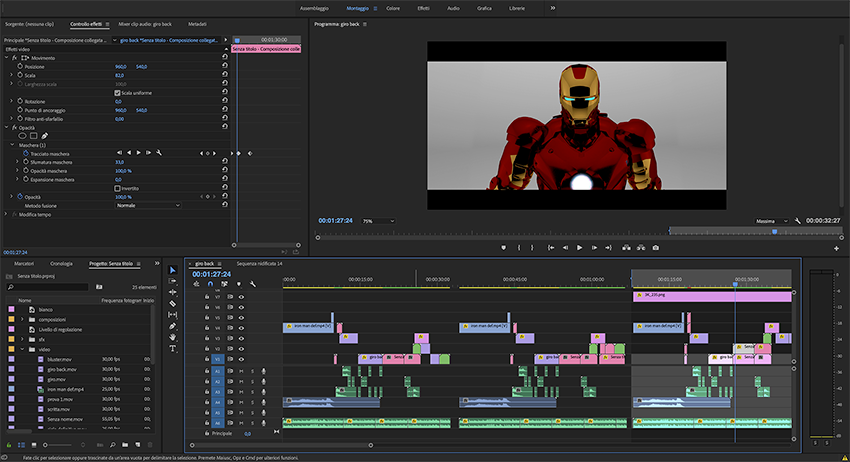
Task: Click the Program monitor playhead marker
Action: point(775,232)
